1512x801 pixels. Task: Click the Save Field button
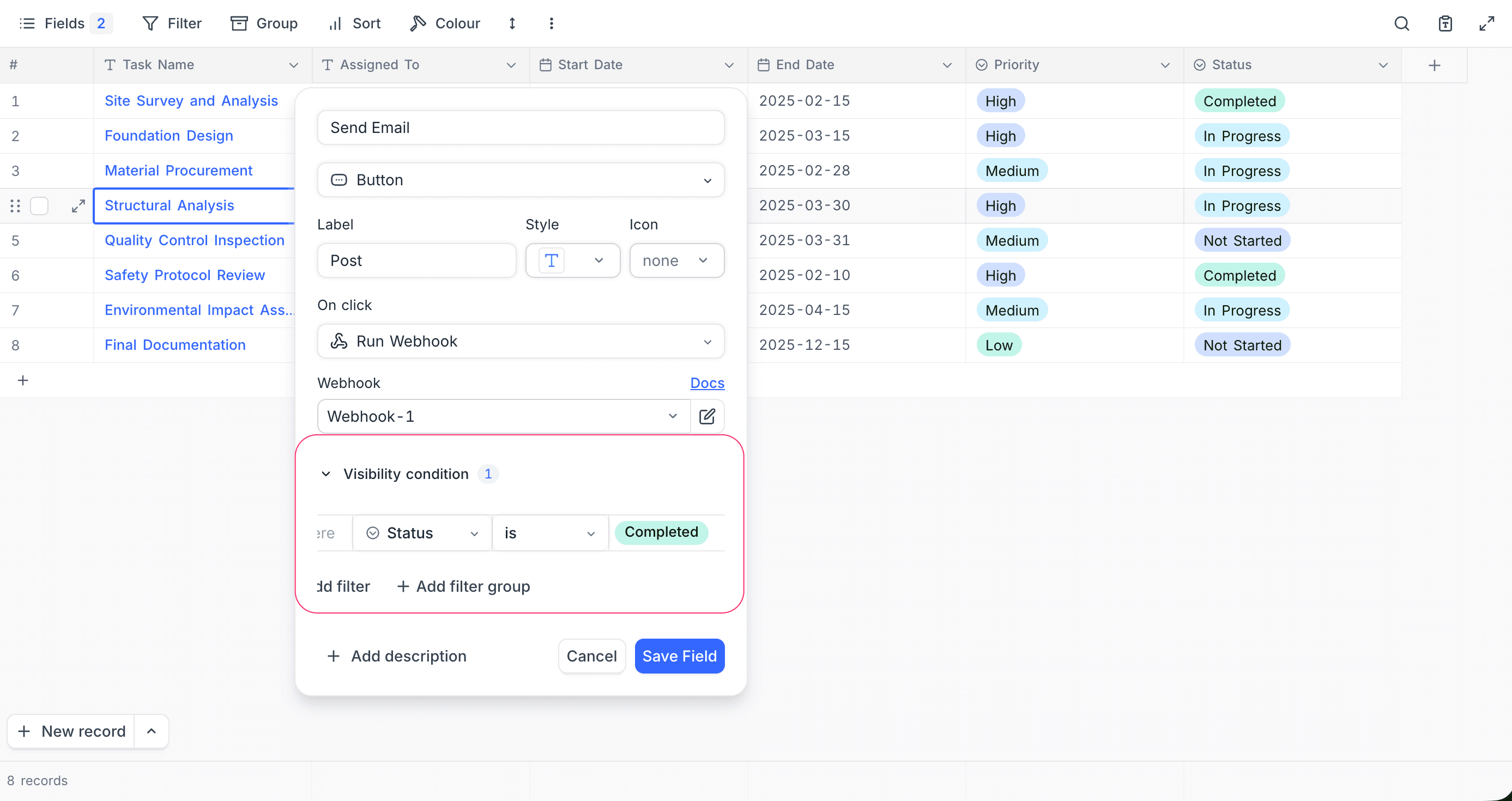[x=679, y=656]
